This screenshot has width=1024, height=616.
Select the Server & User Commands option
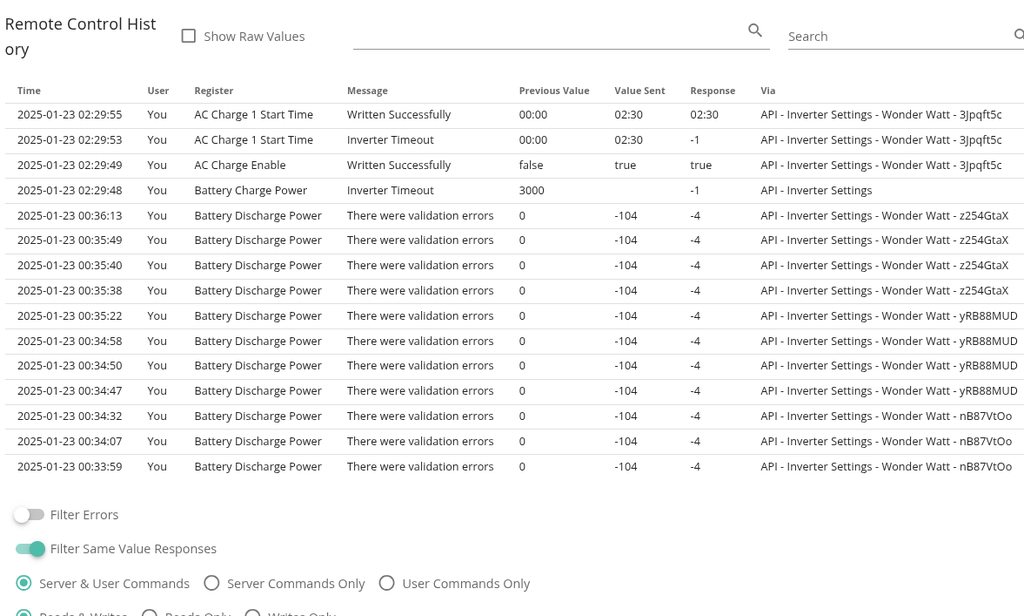pyautogui.click(x=23, y=583)
